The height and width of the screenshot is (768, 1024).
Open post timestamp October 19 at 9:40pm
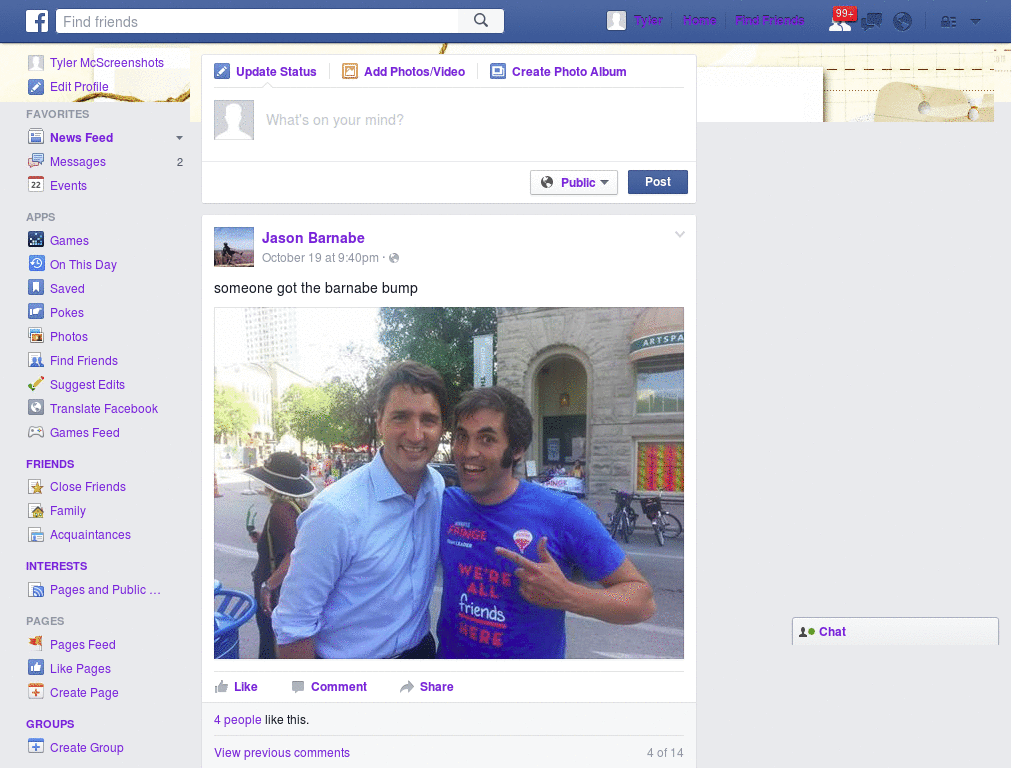320,258
